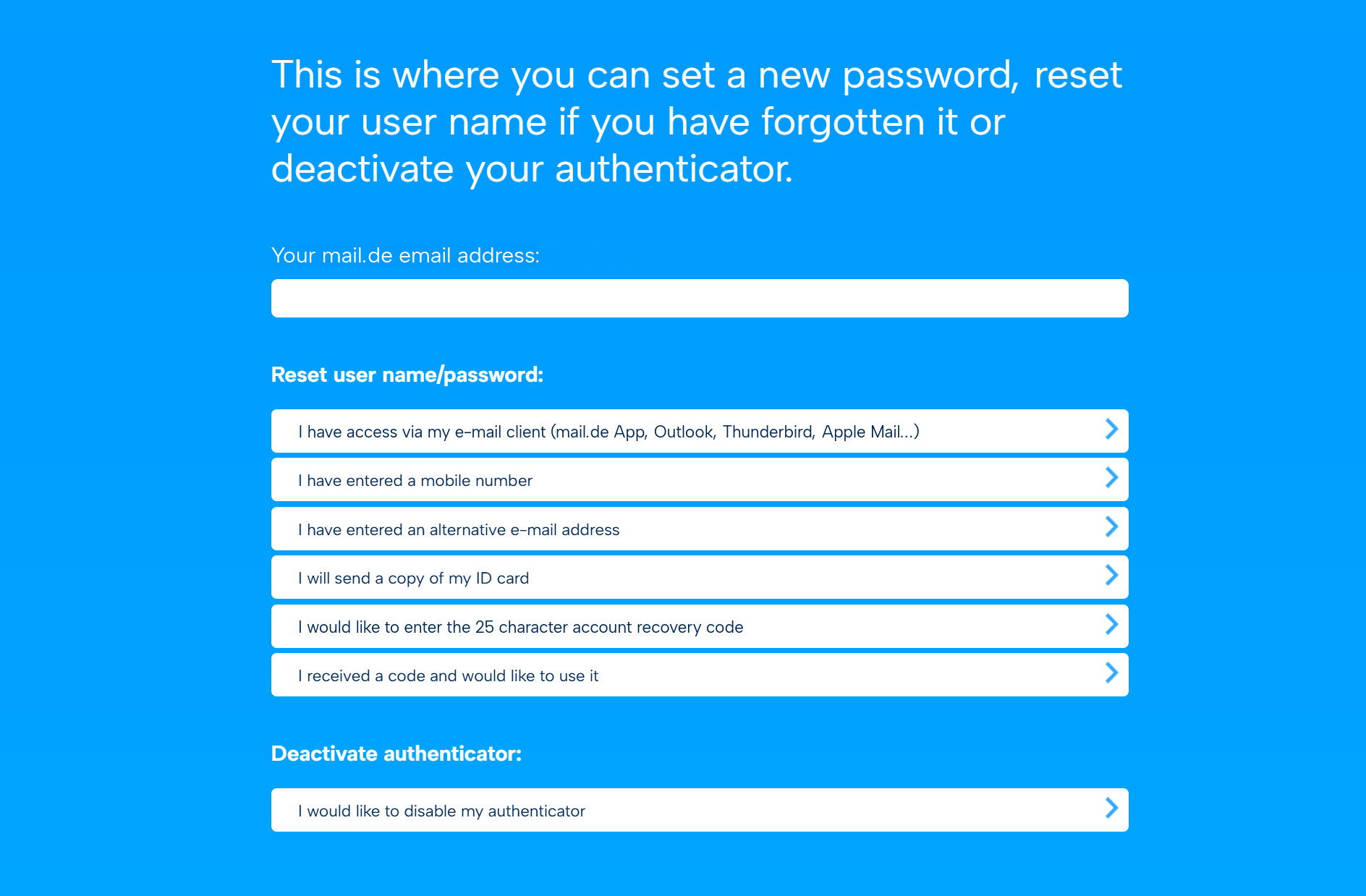Click the chevron arrow on the mobile number row
This screenshot has width=1366, height=896.
coord(1112,477)
